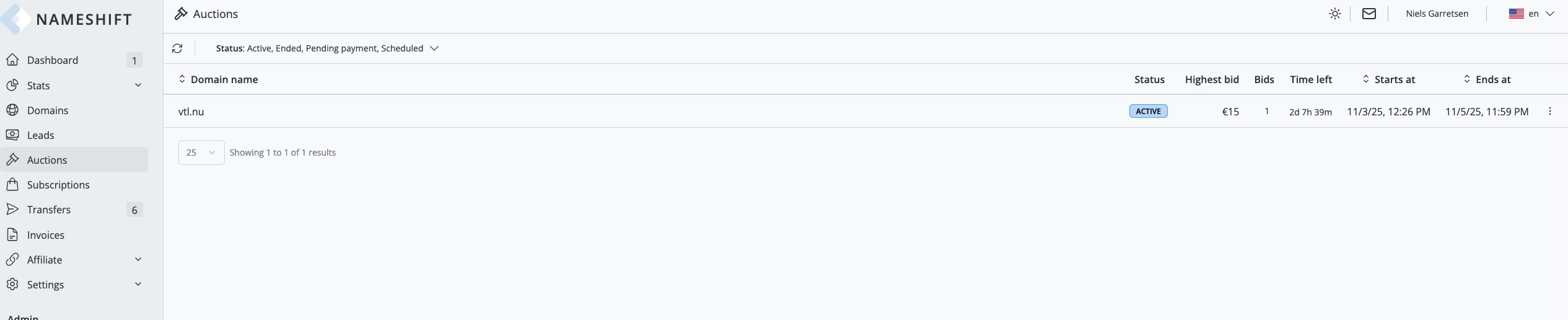Screen dimensions: 1568x320
Task: Open the 25 per-page dropdown
Action: point(201,153)
